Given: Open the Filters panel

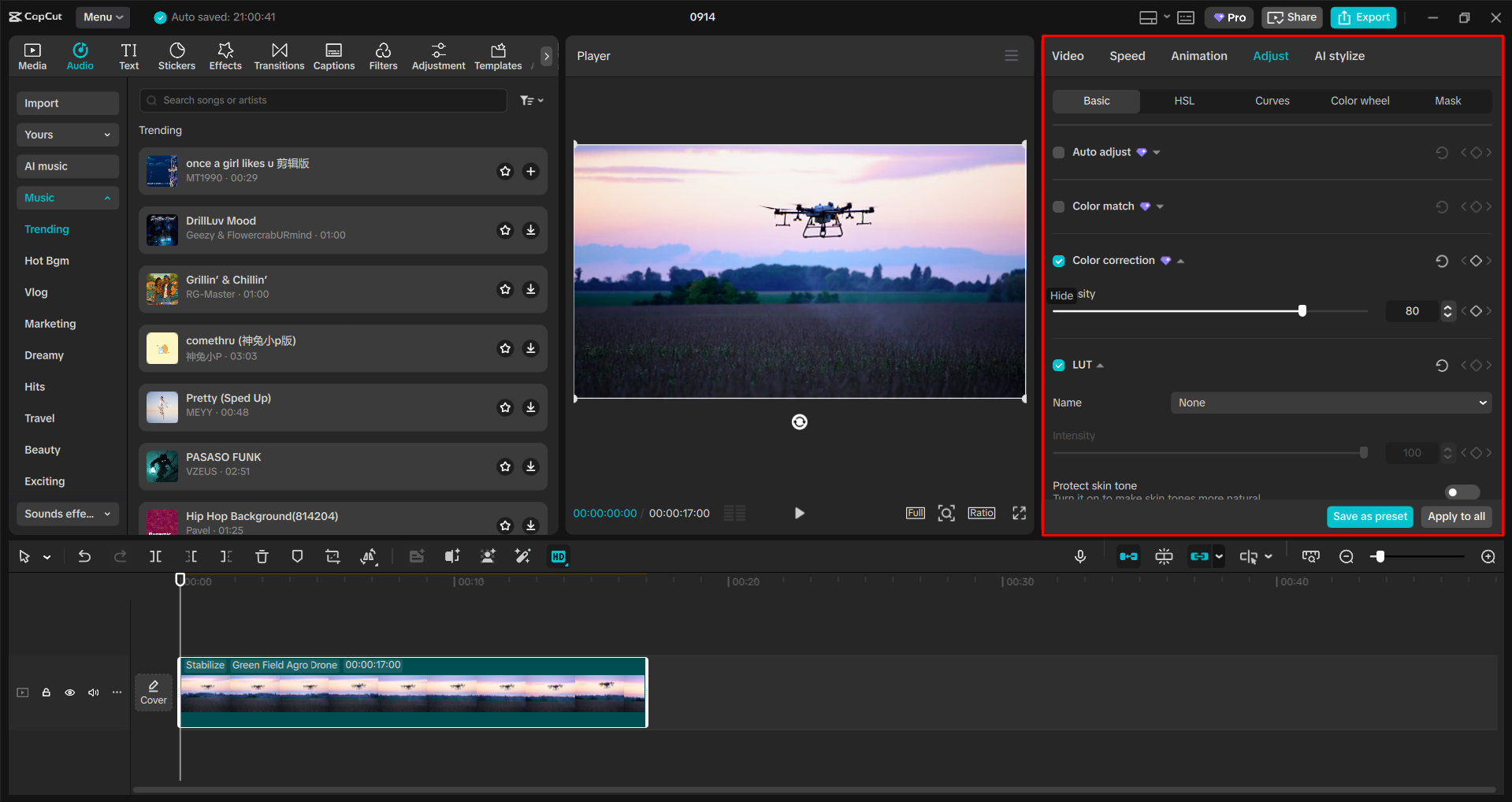Looking at the screenshot, I should (383, 55).
